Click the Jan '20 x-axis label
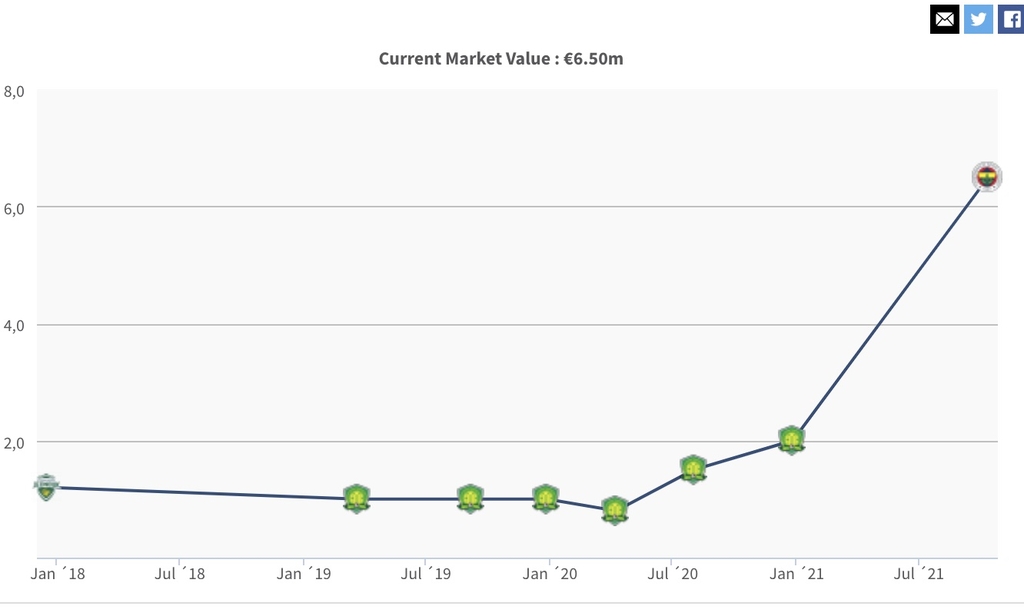 (548, 574)
